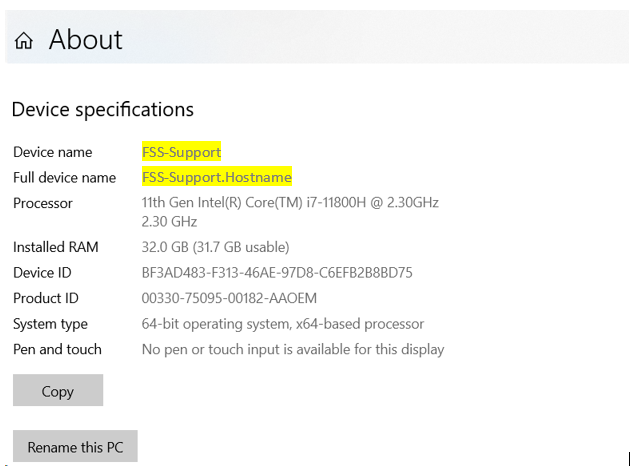Click the Rename this PC button
Viewport: 634px width, 474px height.
point(75,446)
